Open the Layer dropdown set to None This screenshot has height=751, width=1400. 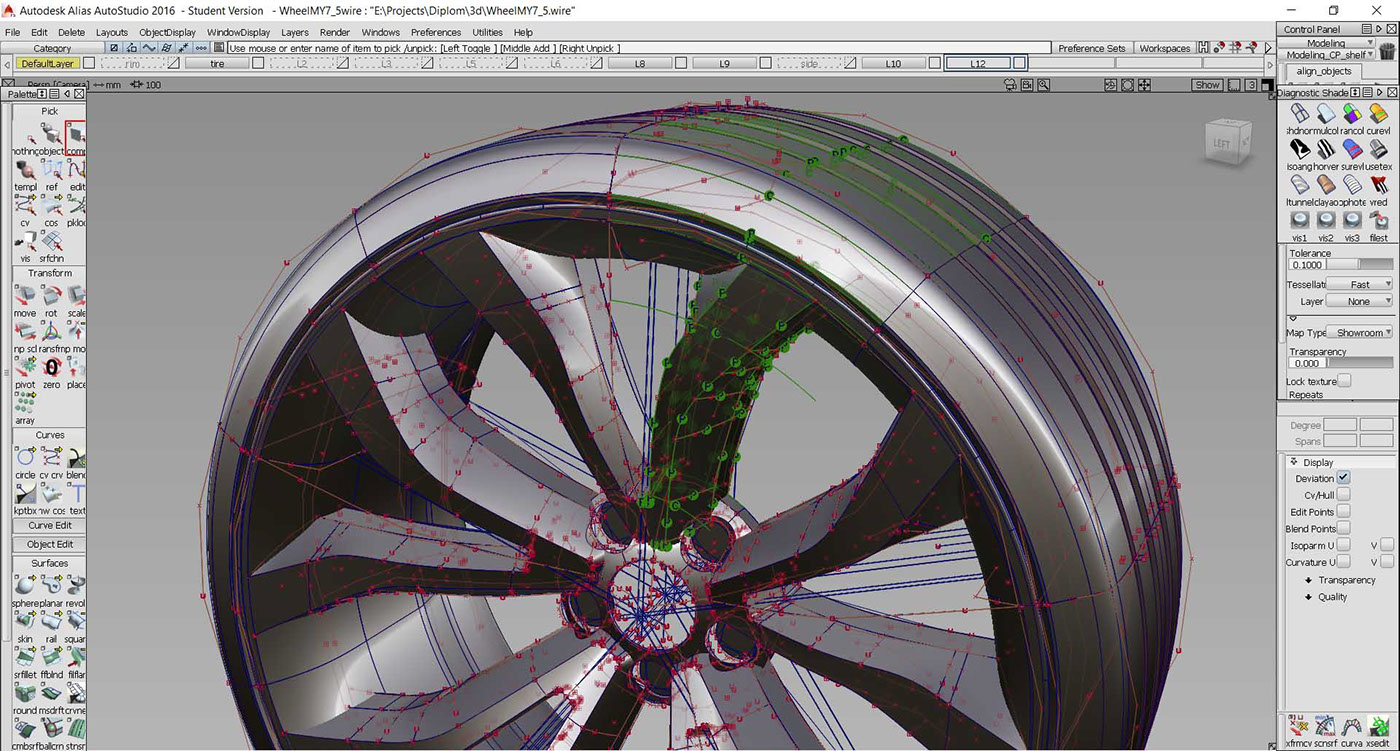click(x=1361, y=301)
